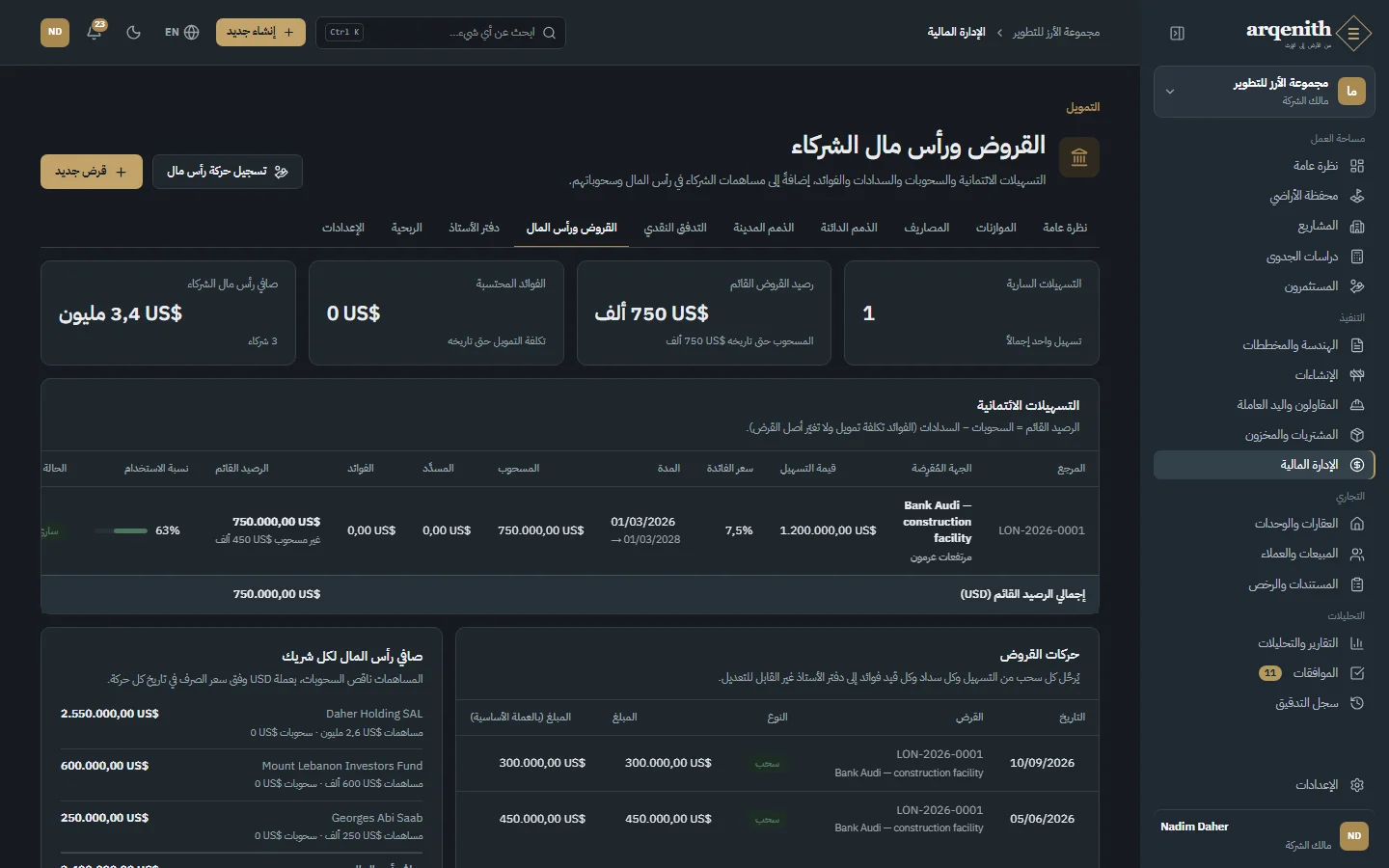This screenshot has width=1389, height=868.
Task: Open the Nadim Daher profile at sidebar bottom
Action: click(x=1264, y=835)
